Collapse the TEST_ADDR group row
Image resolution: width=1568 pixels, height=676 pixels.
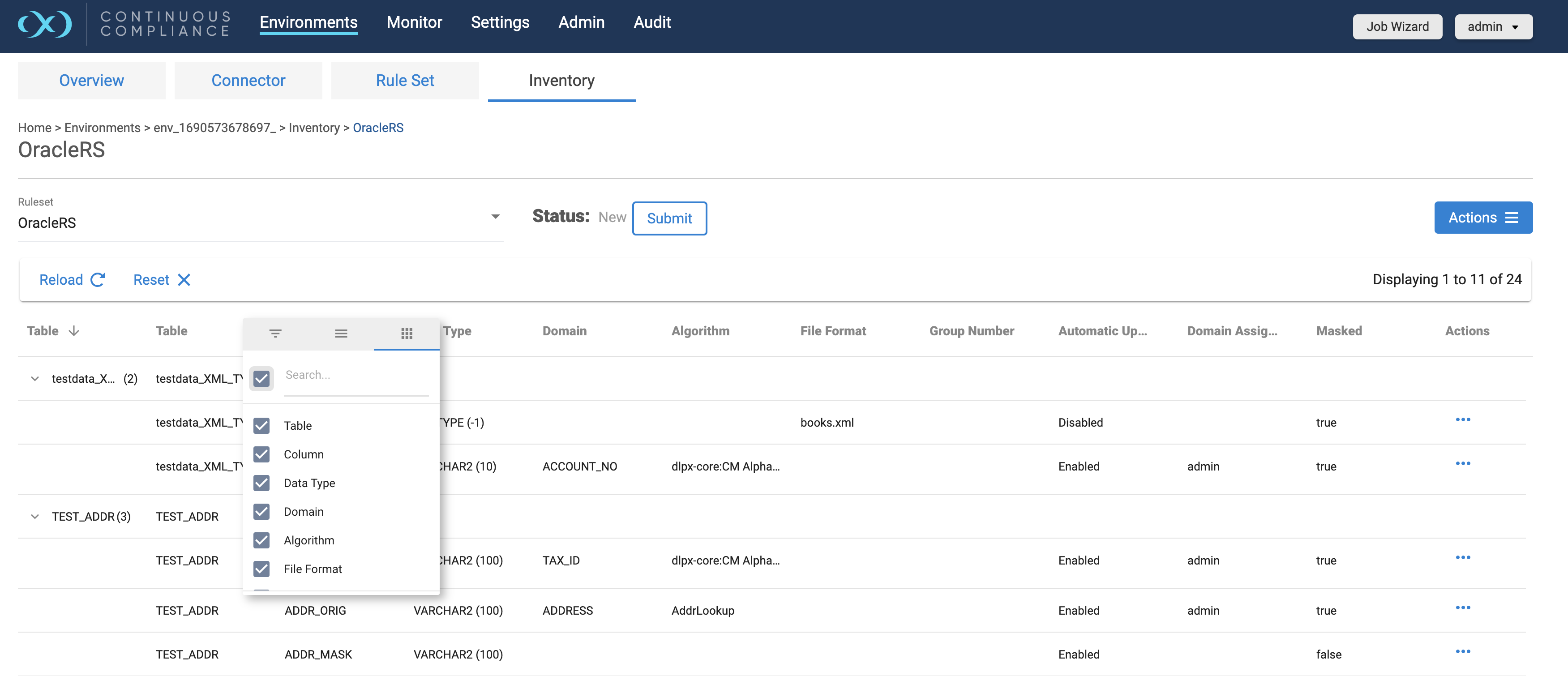(34, 517)
